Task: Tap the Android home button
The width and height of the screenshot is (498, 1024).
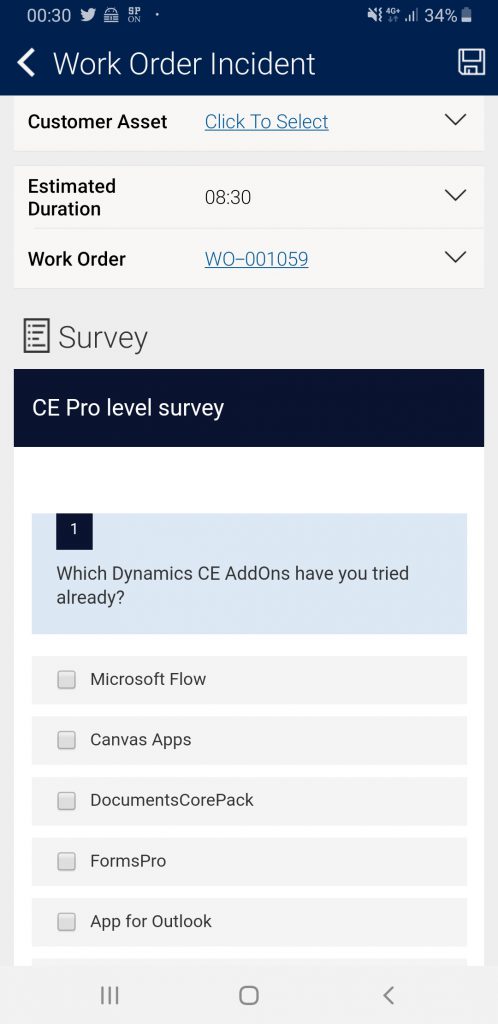Action: (x=249, y=995)
